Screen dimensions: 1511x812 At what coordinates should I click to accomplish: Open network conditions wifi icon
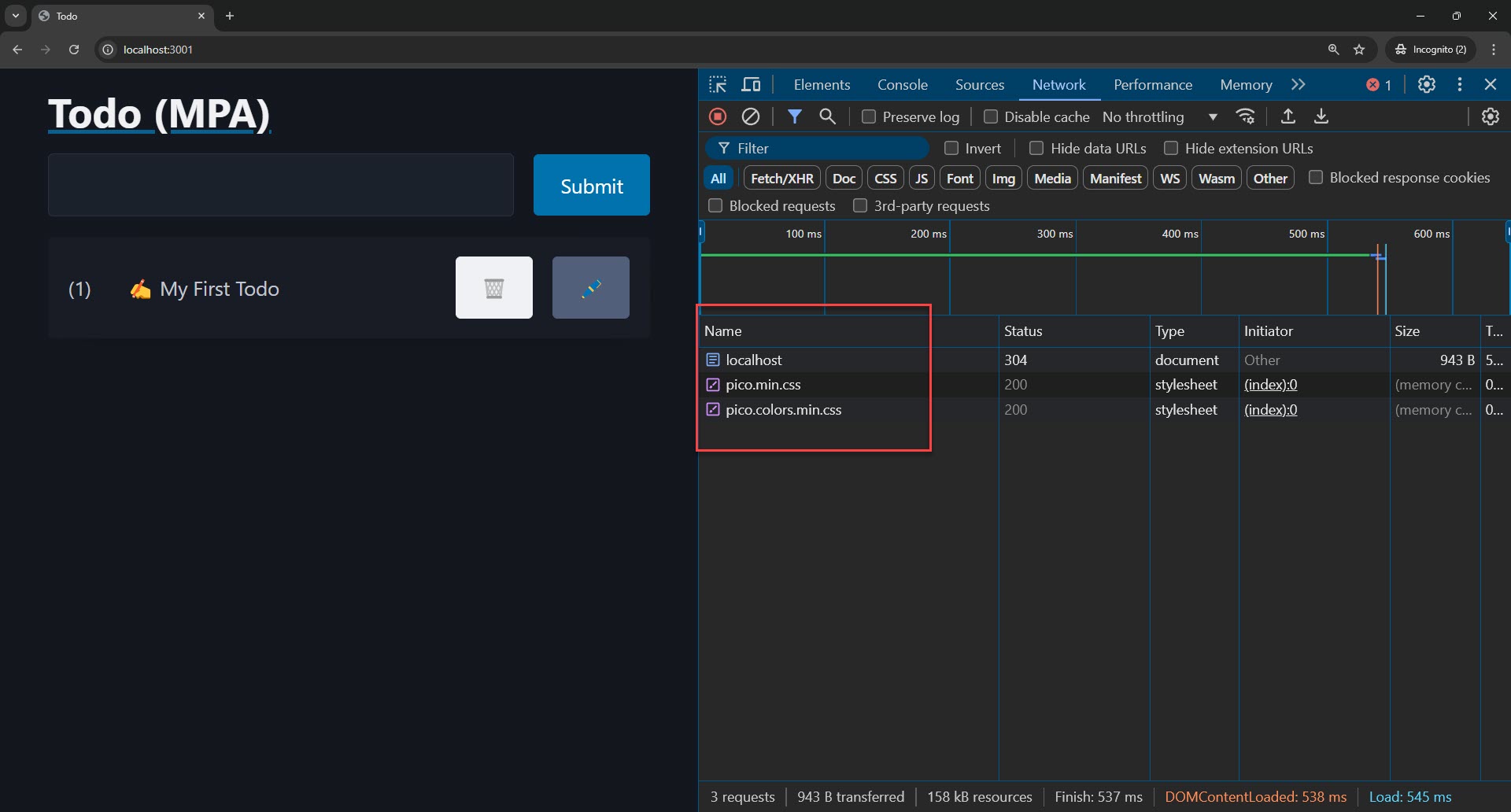[x=1245, y=116]
